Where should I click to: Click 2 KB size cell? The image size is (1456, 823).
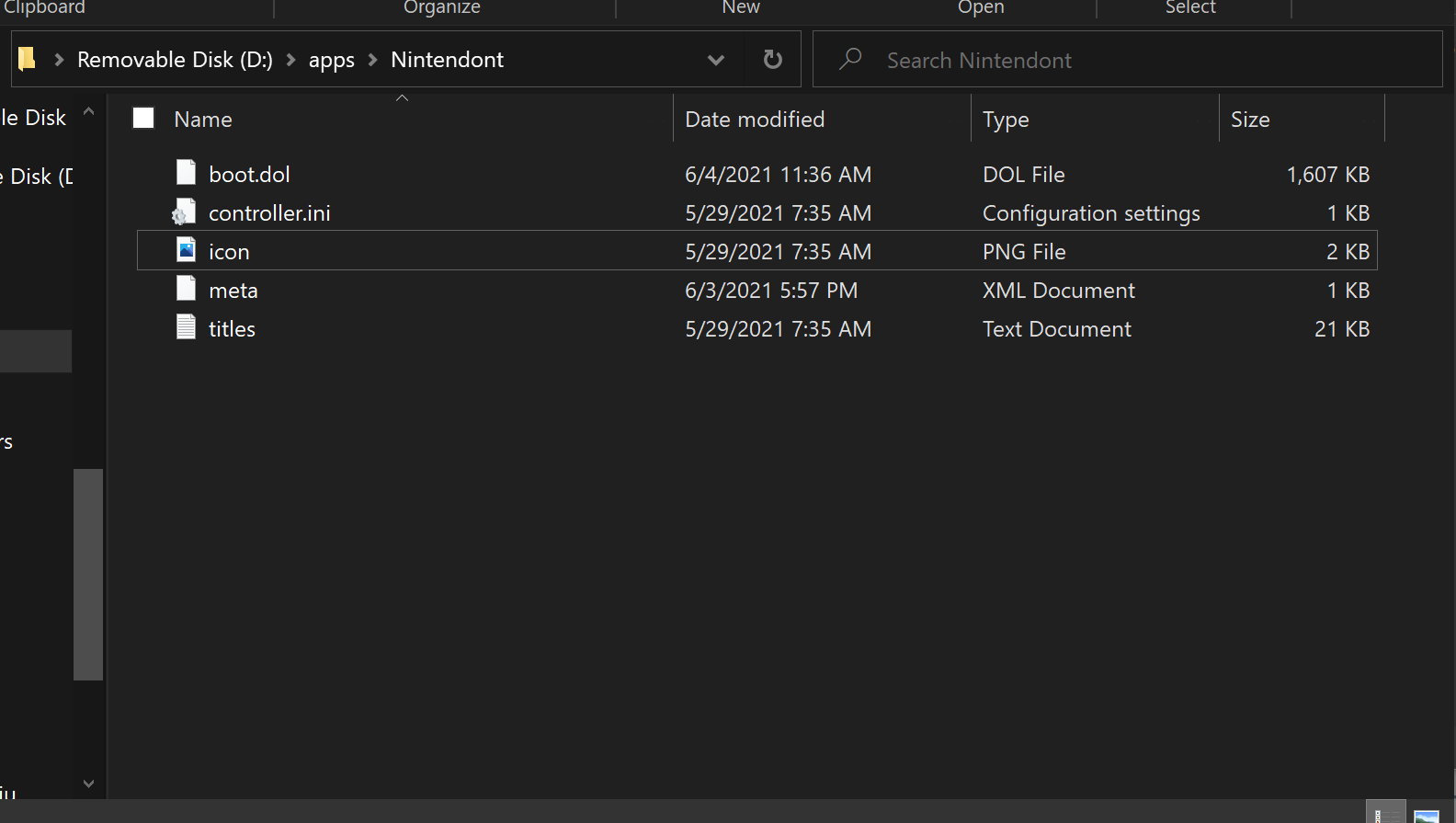(1348, 251)
